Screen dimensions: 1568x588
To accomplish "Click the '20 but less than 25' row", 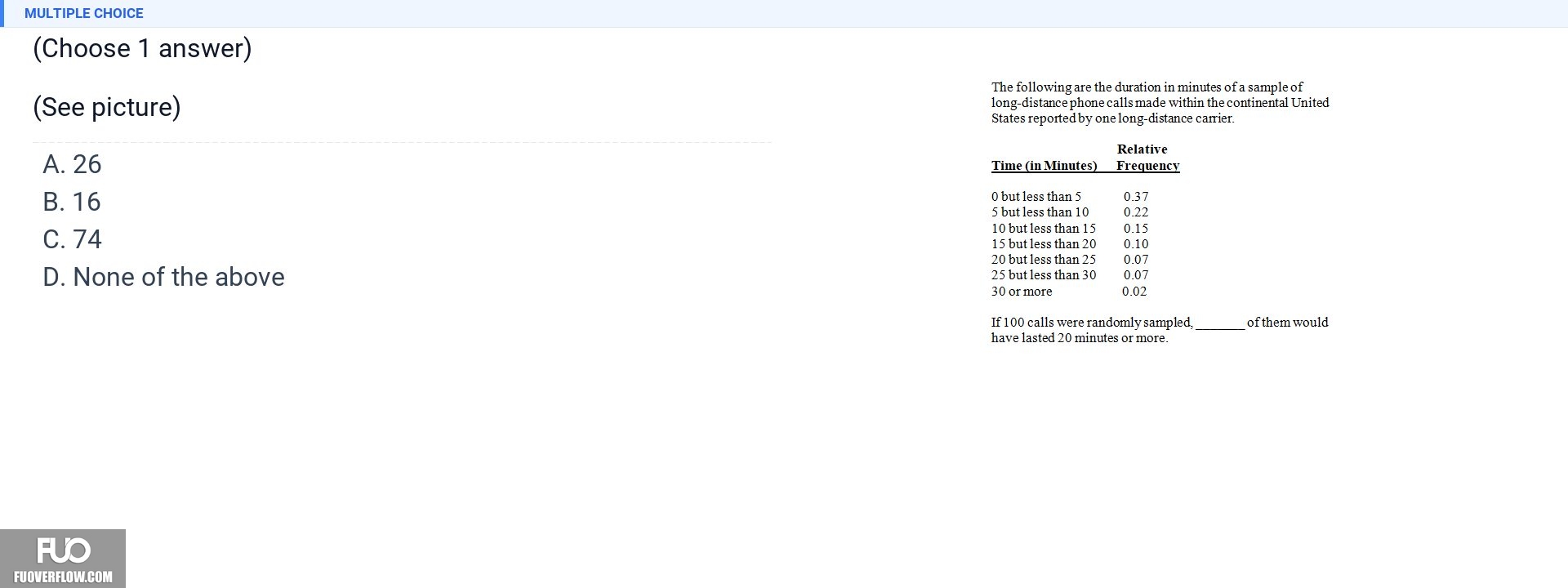I will tap(1070, 260).
